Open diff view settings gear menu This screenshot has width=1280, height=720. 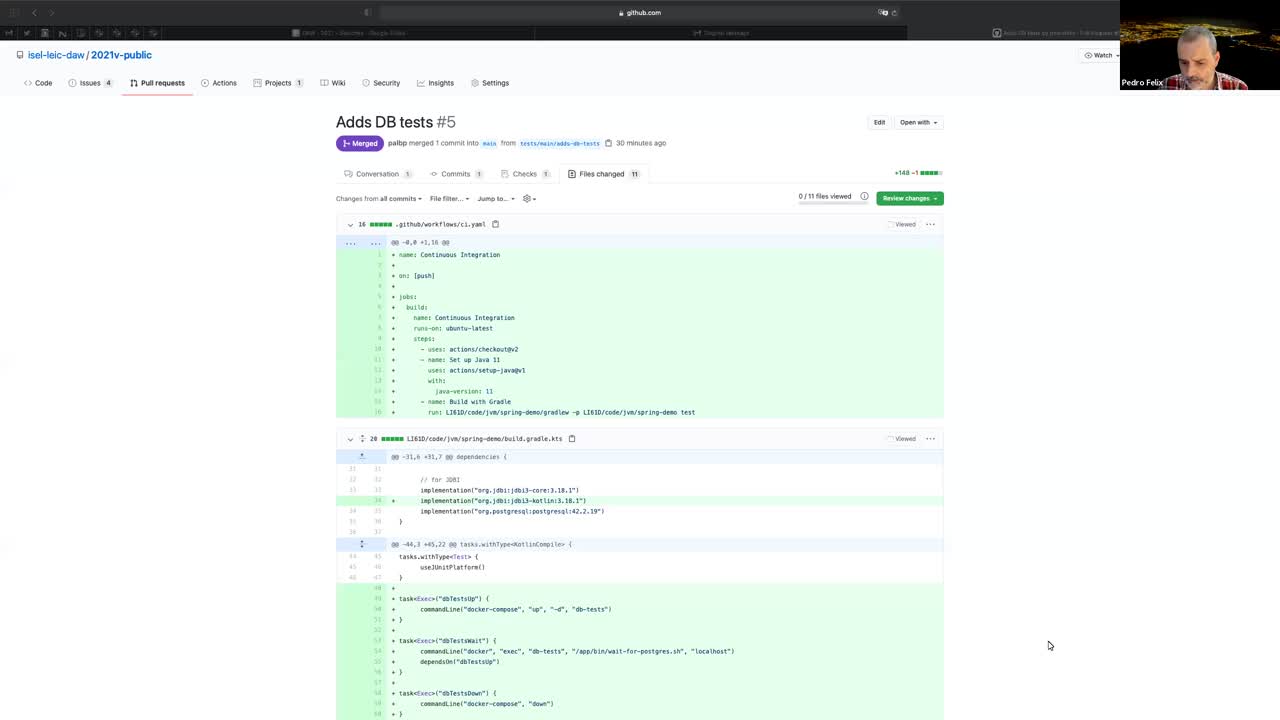coord(529,198)
